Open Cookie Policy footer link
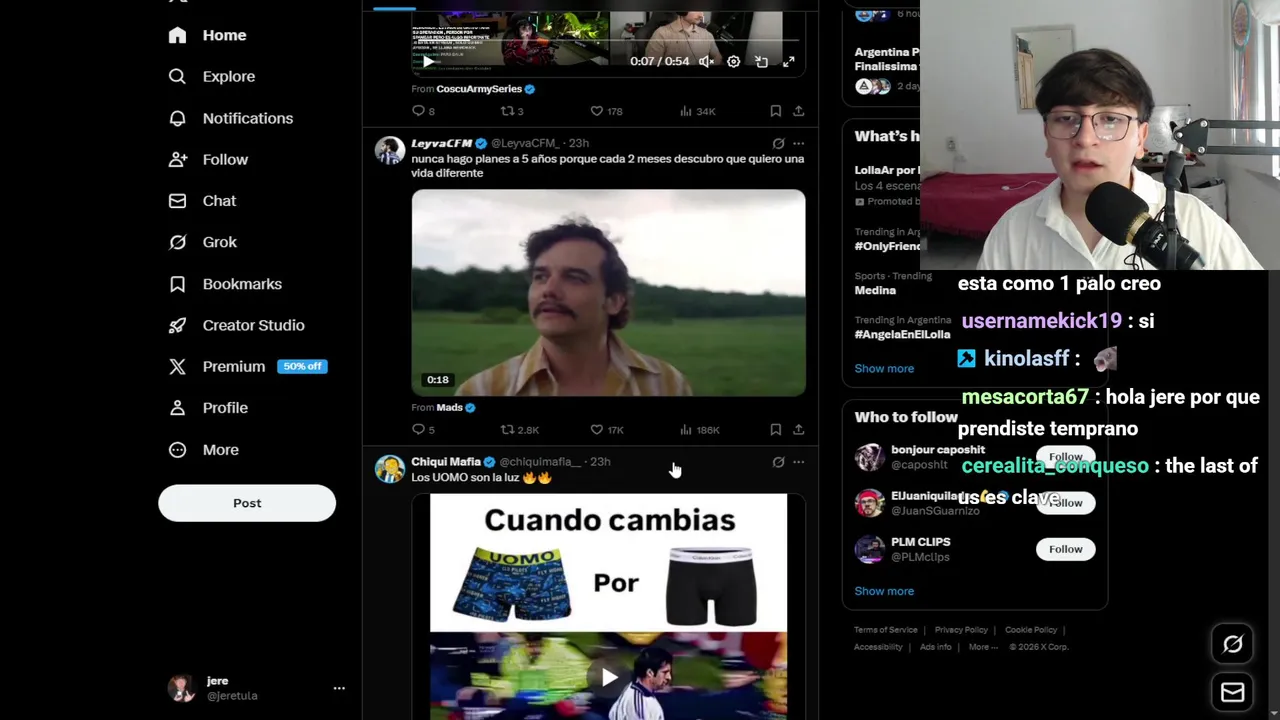Image resolution: width=1280 pixels, height=720 pixels. coord(1031,630)
